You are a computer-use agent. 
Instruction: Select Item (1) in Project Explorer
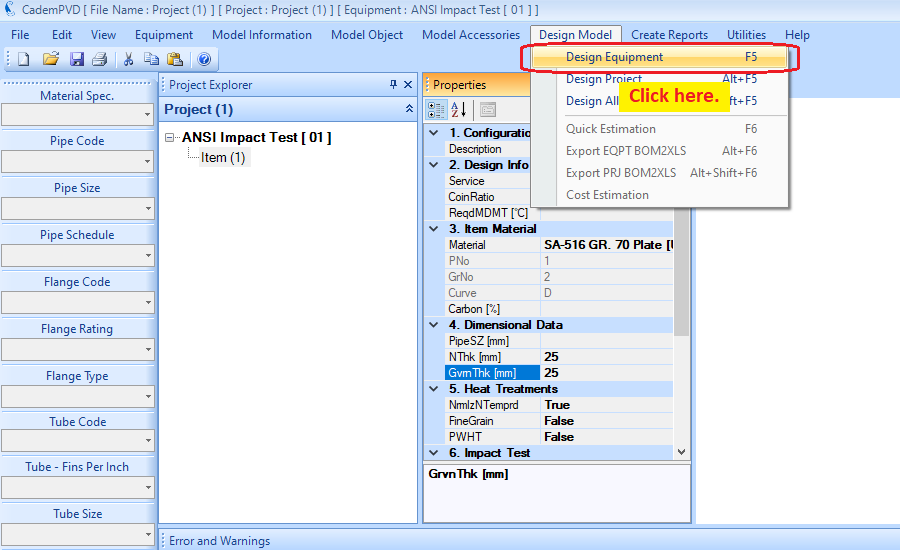pos(223,157)
